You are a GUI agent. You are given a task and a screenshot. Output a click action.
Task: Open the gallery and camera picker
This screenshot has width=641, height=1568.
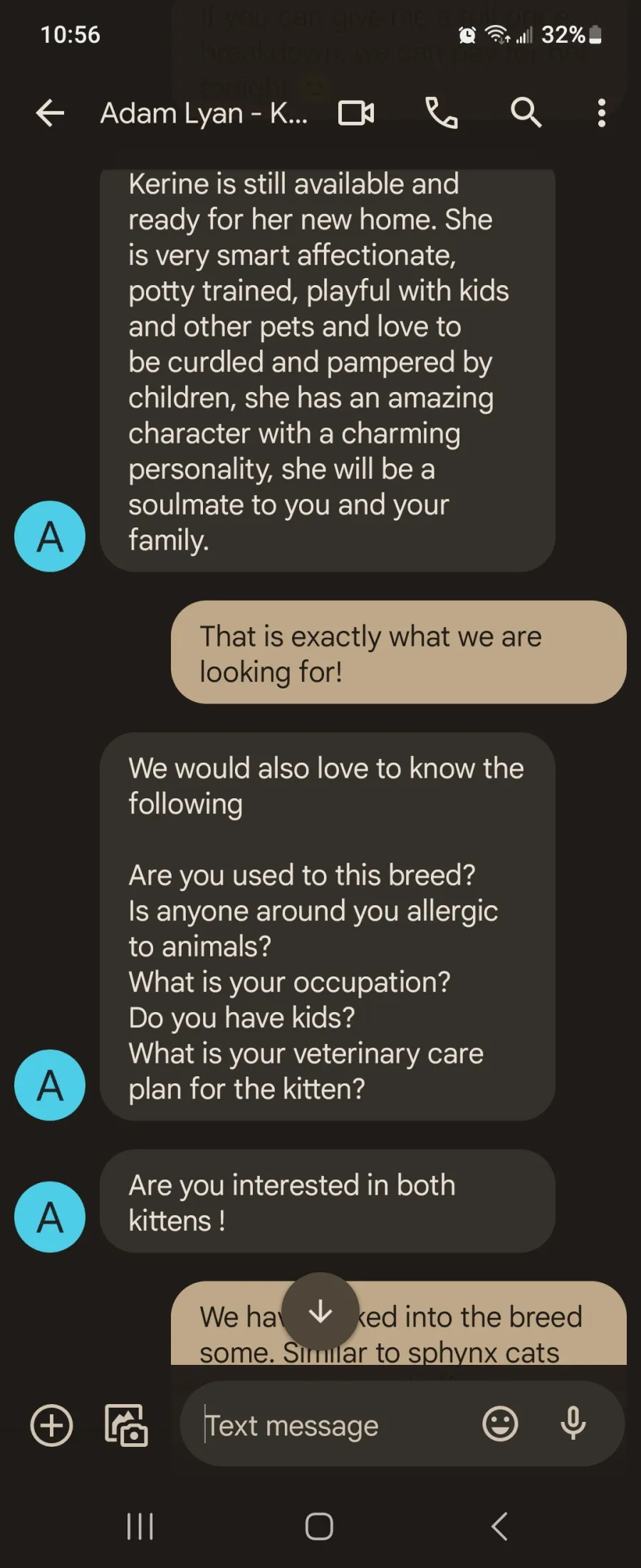[126, 1426]
